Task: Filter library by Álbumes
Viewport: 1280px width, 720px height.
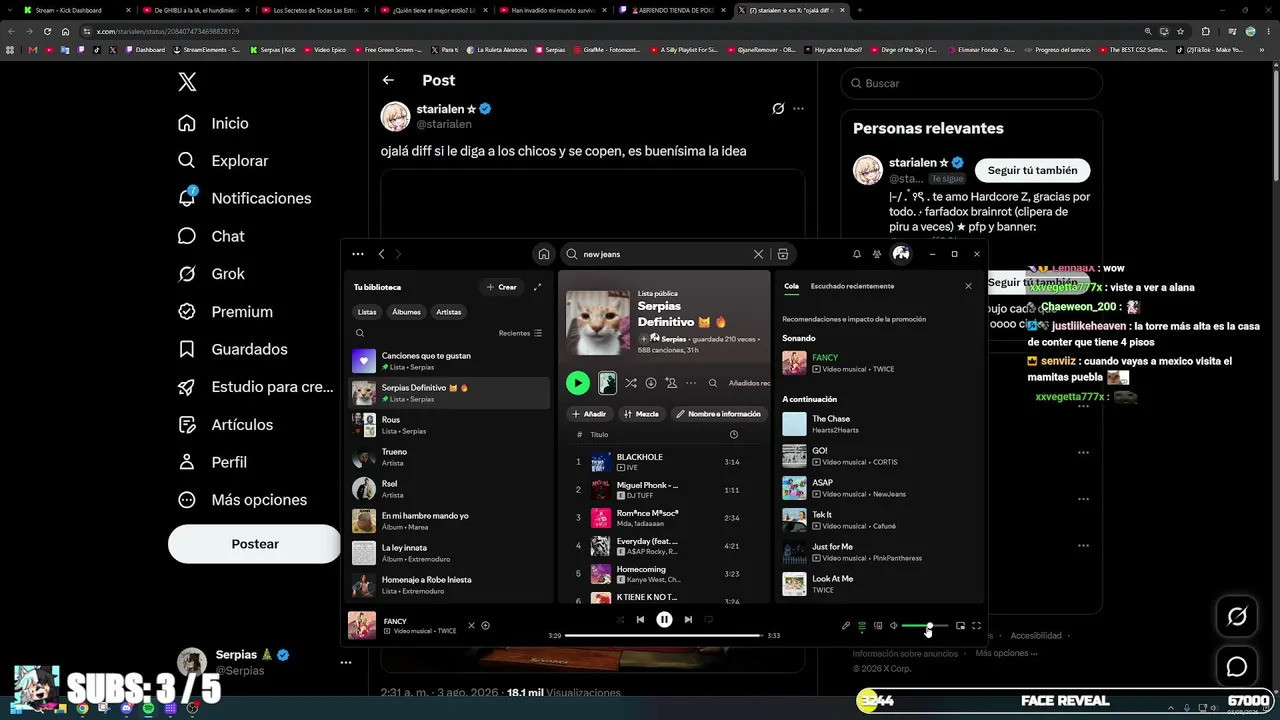Action: [x=406, y=312]
